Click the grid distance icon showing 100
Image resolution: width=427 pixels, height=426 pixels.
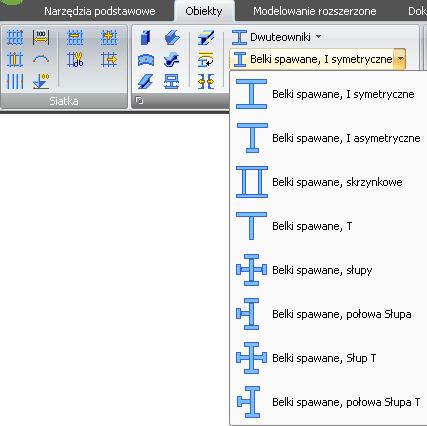41,37
